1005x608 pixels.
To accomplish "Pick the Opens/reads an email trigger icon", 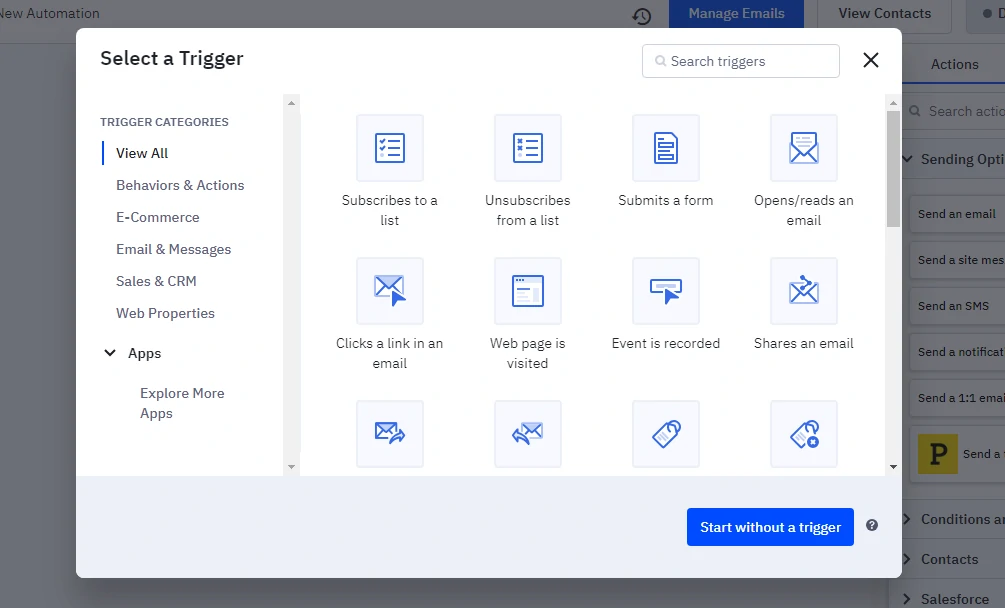I will pos(804,148).
